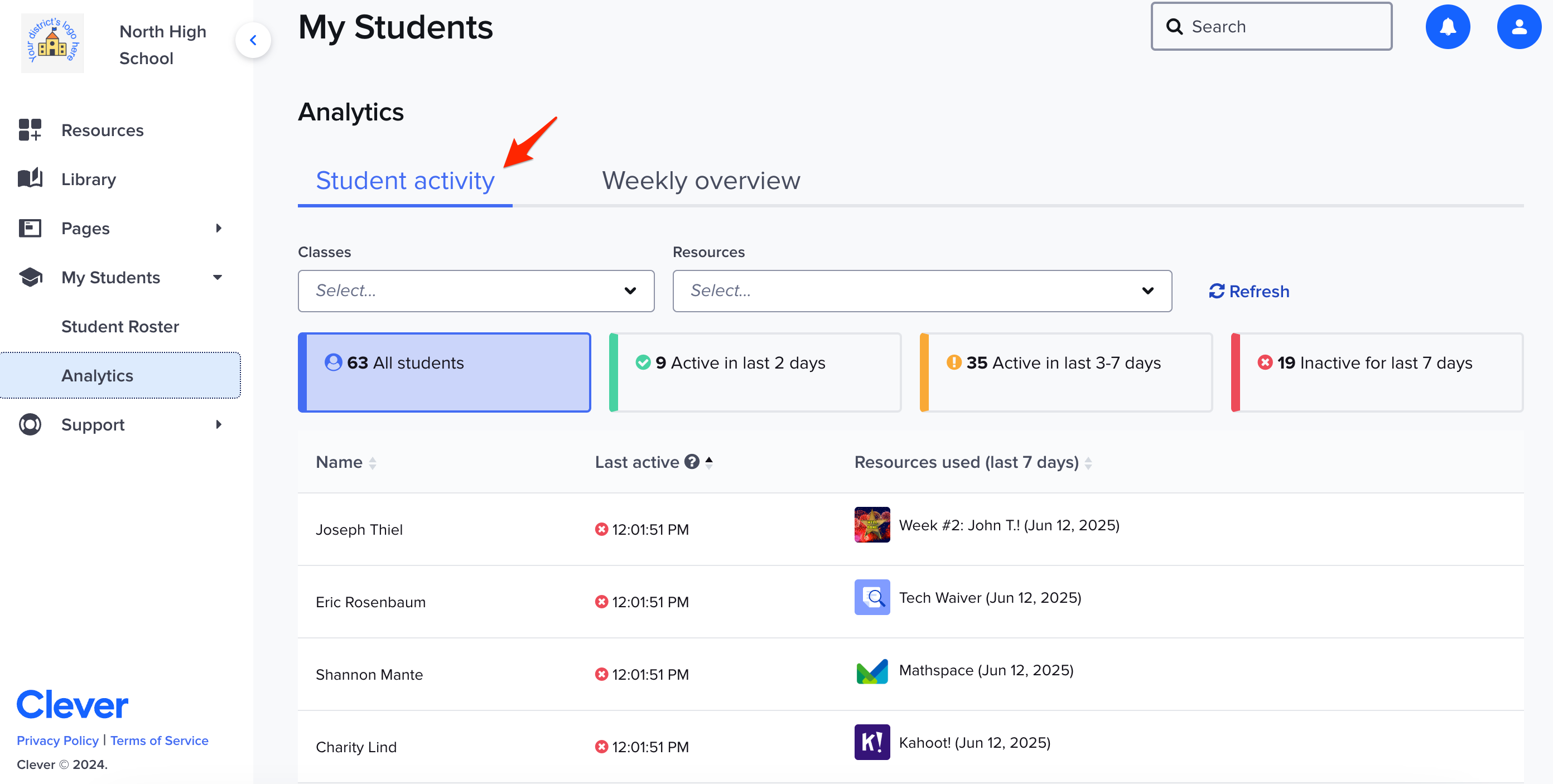Open the Classes select dropdown
Viewport: 1553px width, 784px height.
click(x=476, y=291)
